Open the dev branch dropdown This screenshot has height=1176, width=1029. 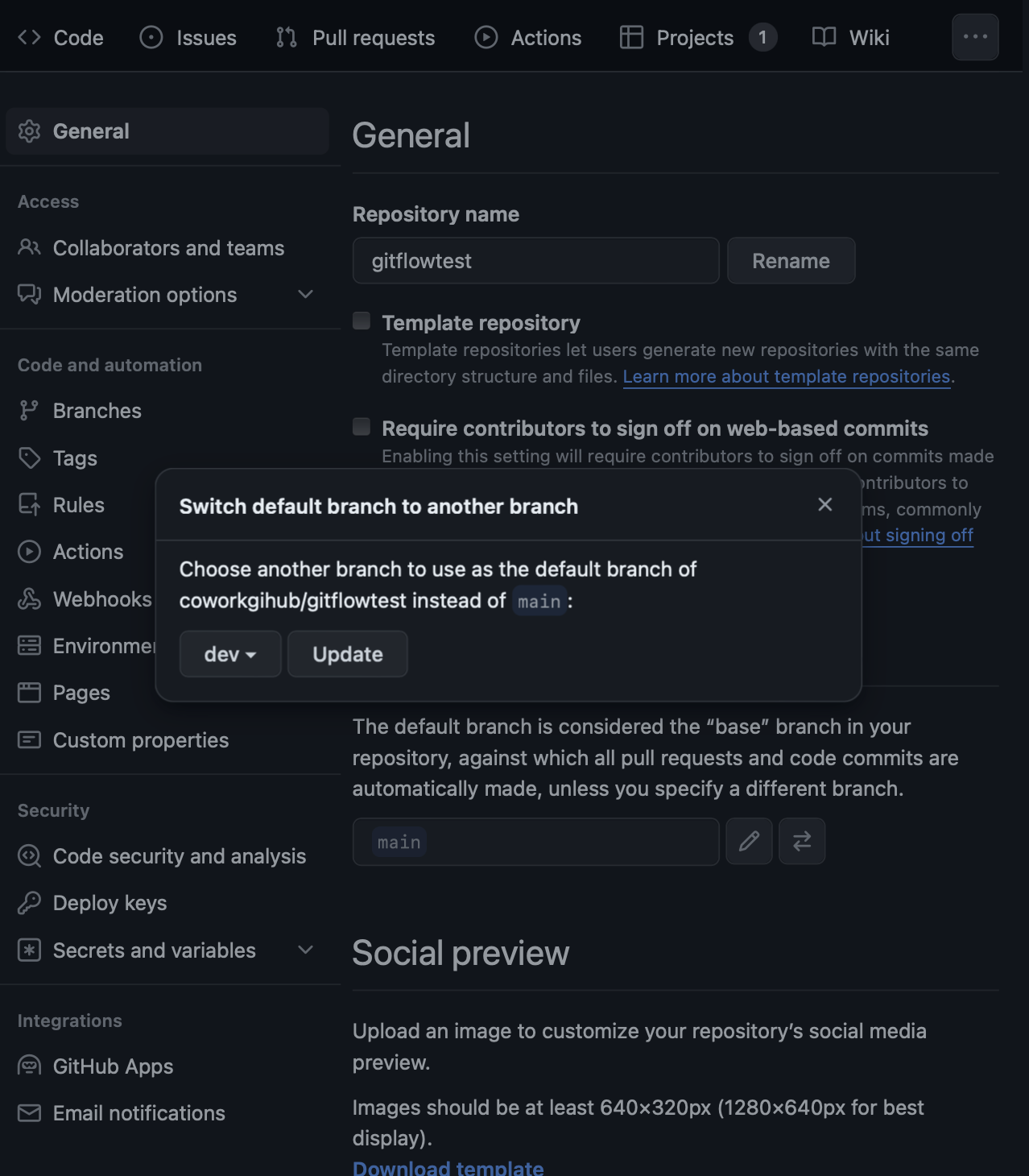(230, 654)
